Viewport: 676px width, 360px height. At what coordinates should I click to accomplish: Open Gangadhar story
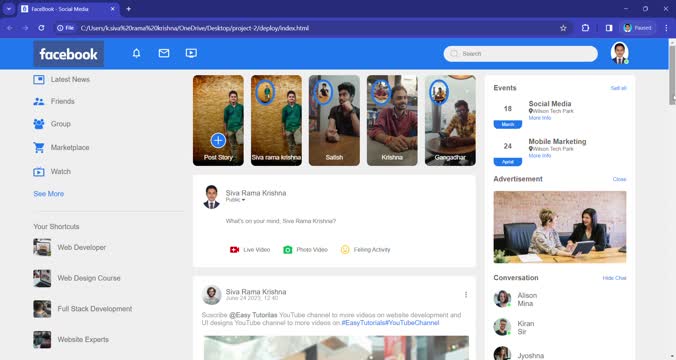[x=450, y=120]
